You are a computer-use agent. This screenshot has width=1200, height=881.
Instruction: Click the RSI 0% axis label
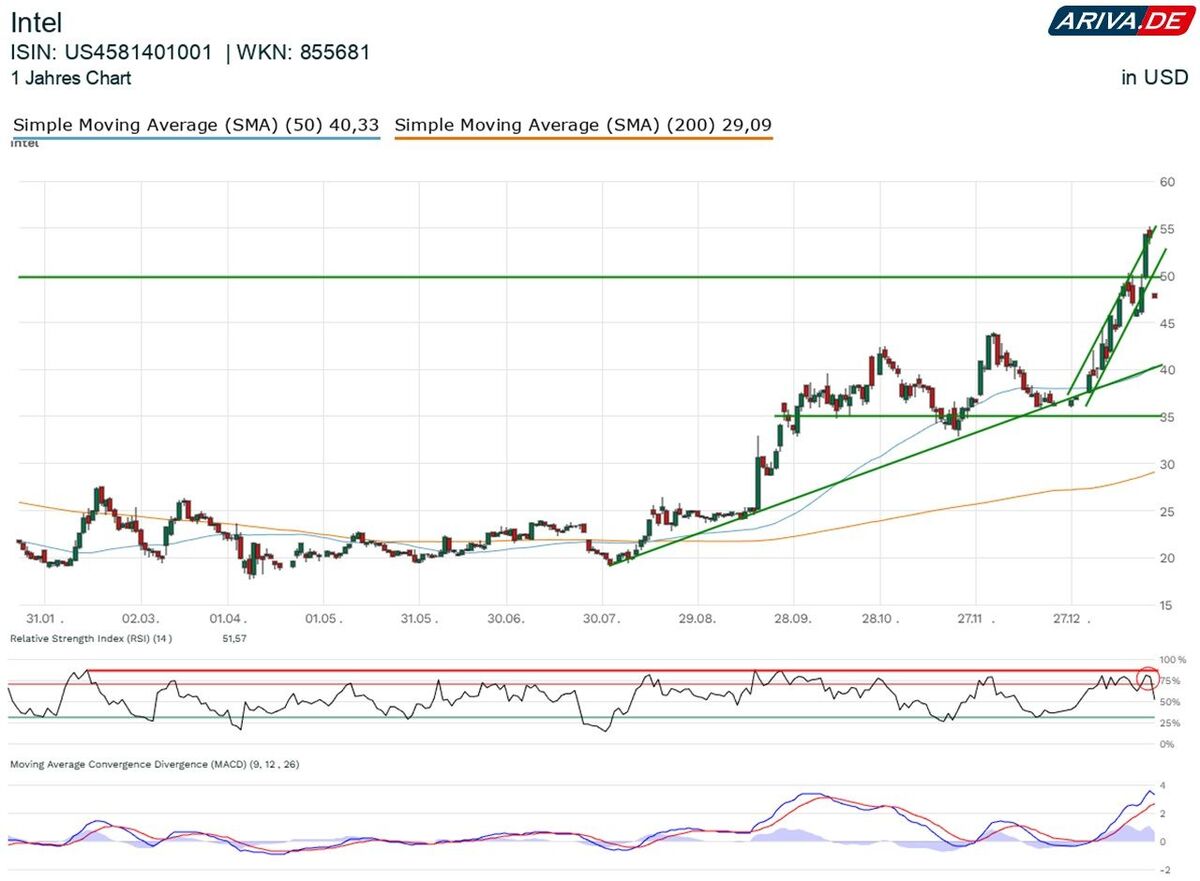1166,744
